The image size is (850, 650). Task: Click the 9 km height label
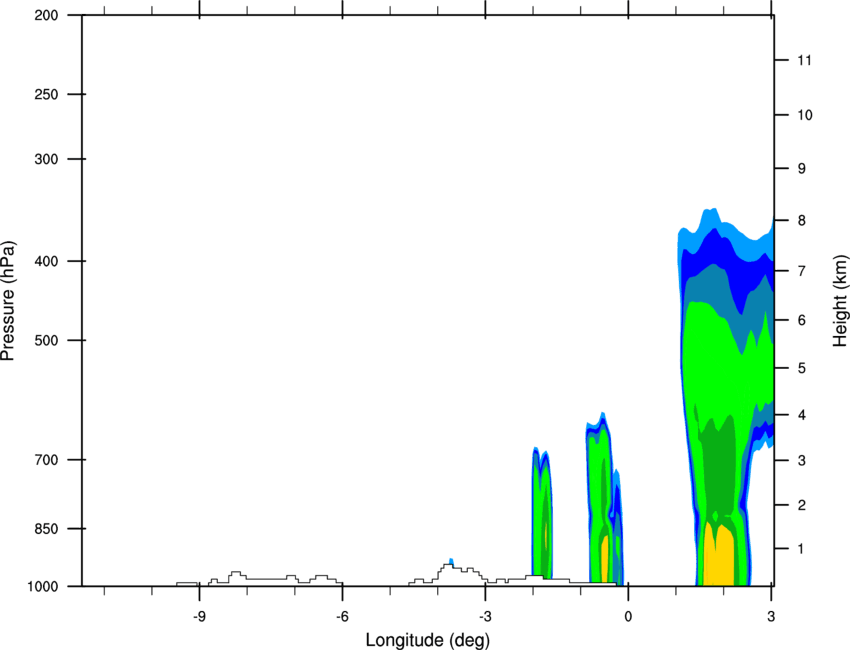(802, 169)
